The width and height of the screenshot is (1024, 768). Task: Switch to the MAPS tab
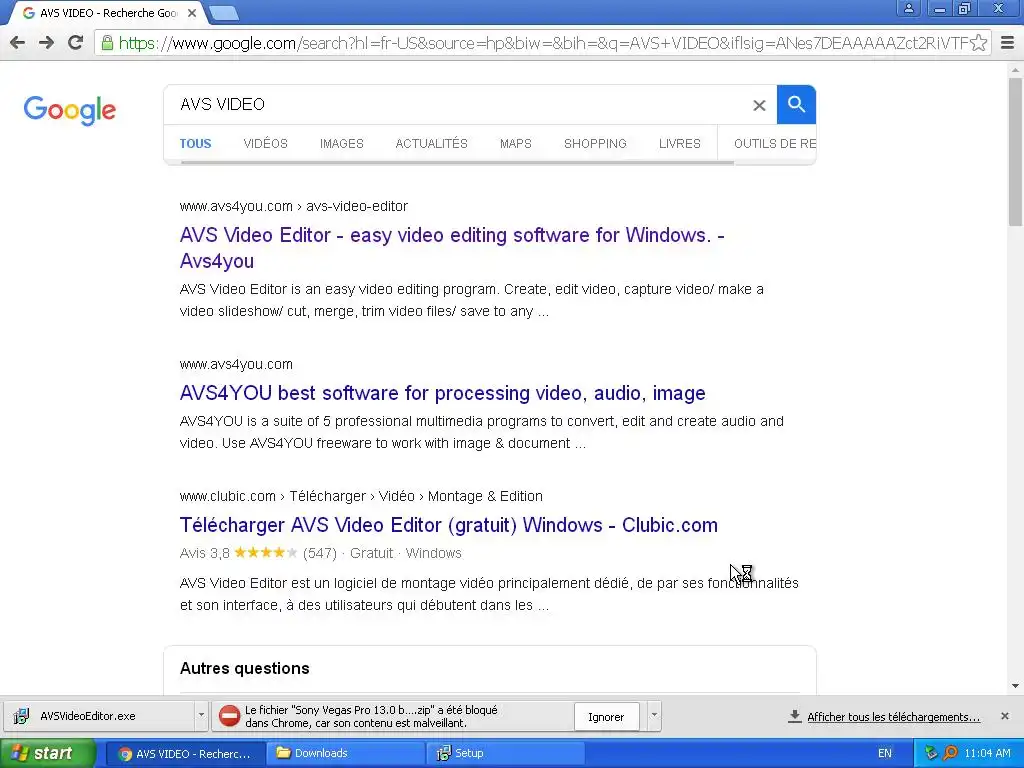[516, 144]
